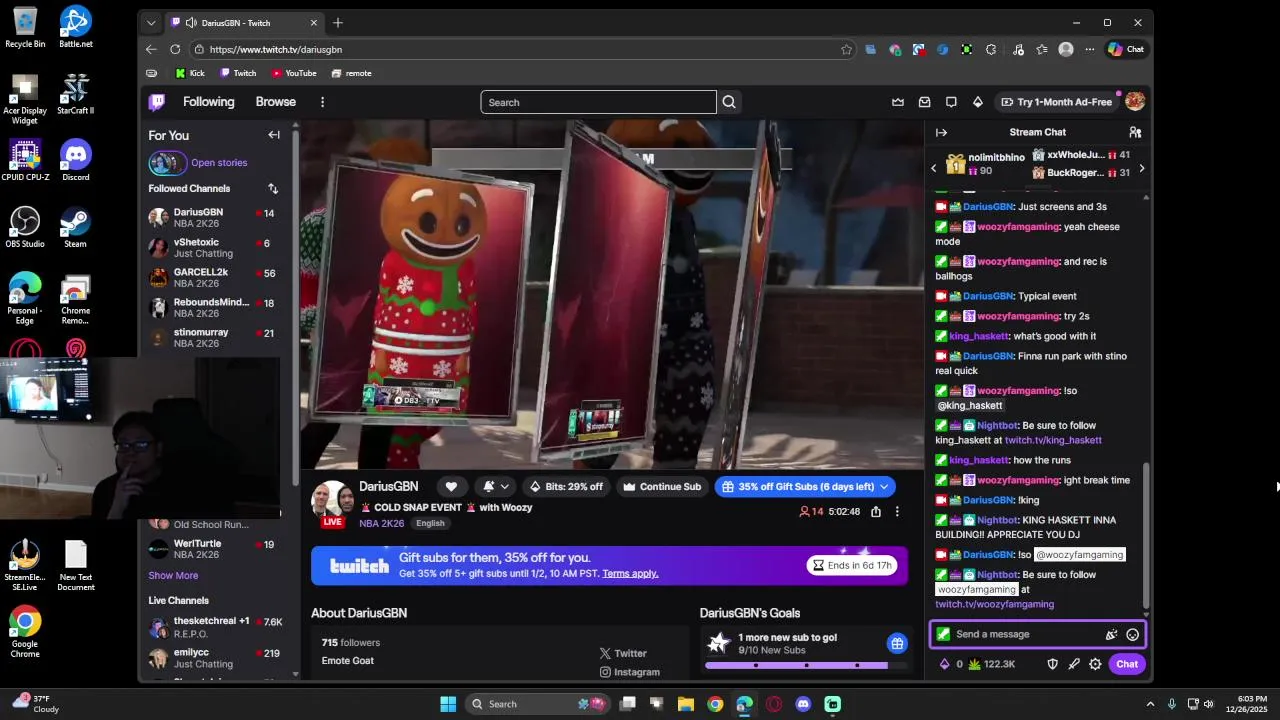Click the gift icon in Goals
This screenshot has height=720, width=1280.
(897, 643)
